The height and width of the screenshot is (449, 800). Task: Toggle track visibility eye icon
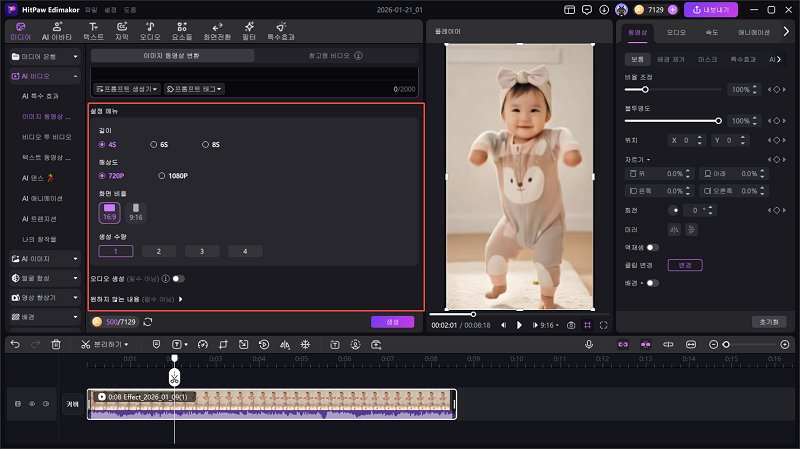32,404
